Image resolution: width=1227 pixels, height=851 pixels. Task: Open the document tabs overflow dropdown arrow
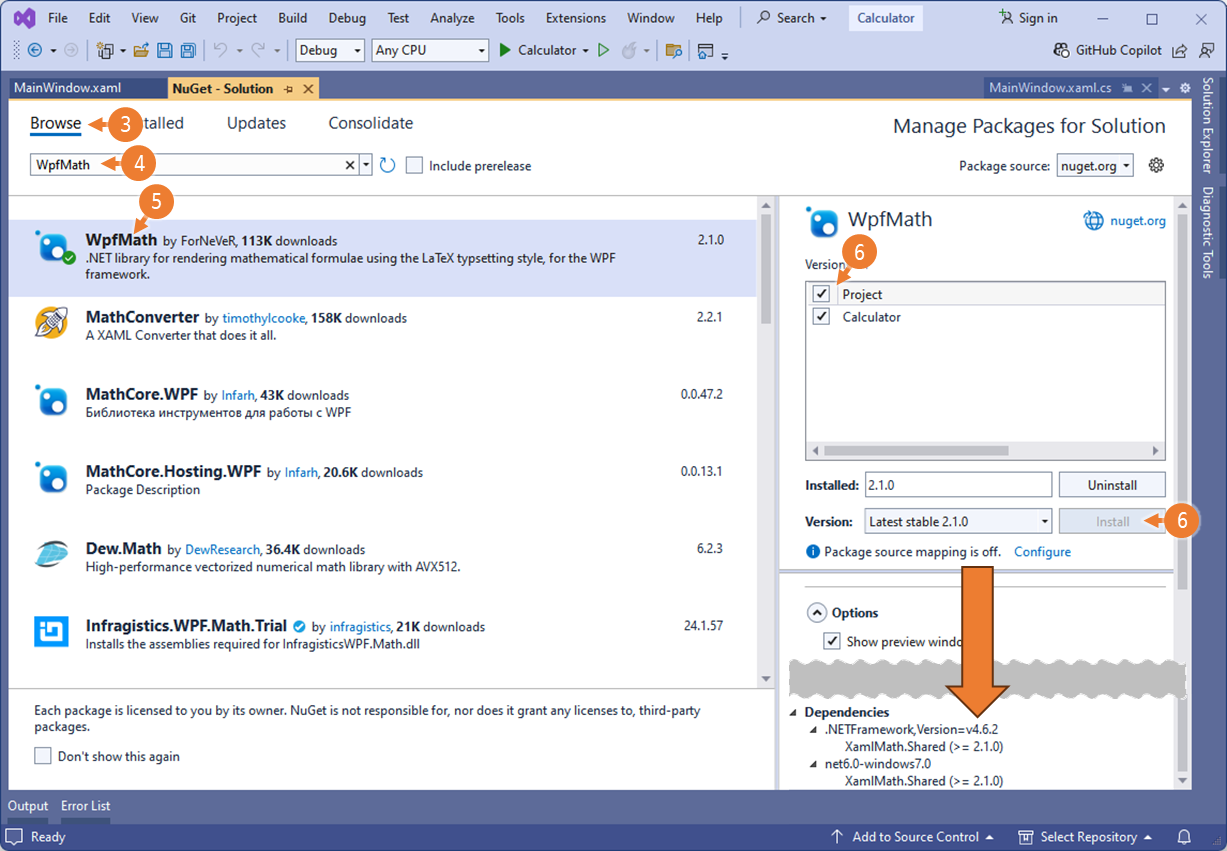point(1166,89)
